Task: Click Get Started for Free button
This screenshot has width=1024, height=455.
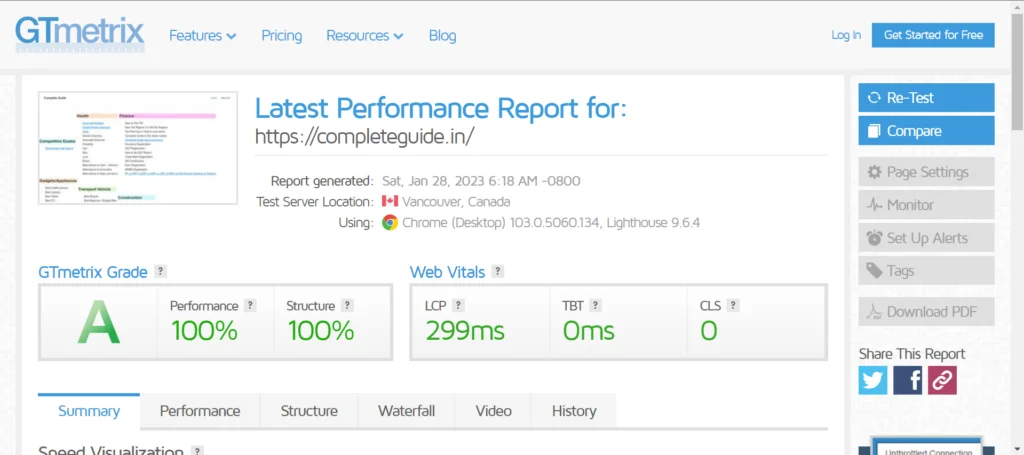Action: (933, 35)
